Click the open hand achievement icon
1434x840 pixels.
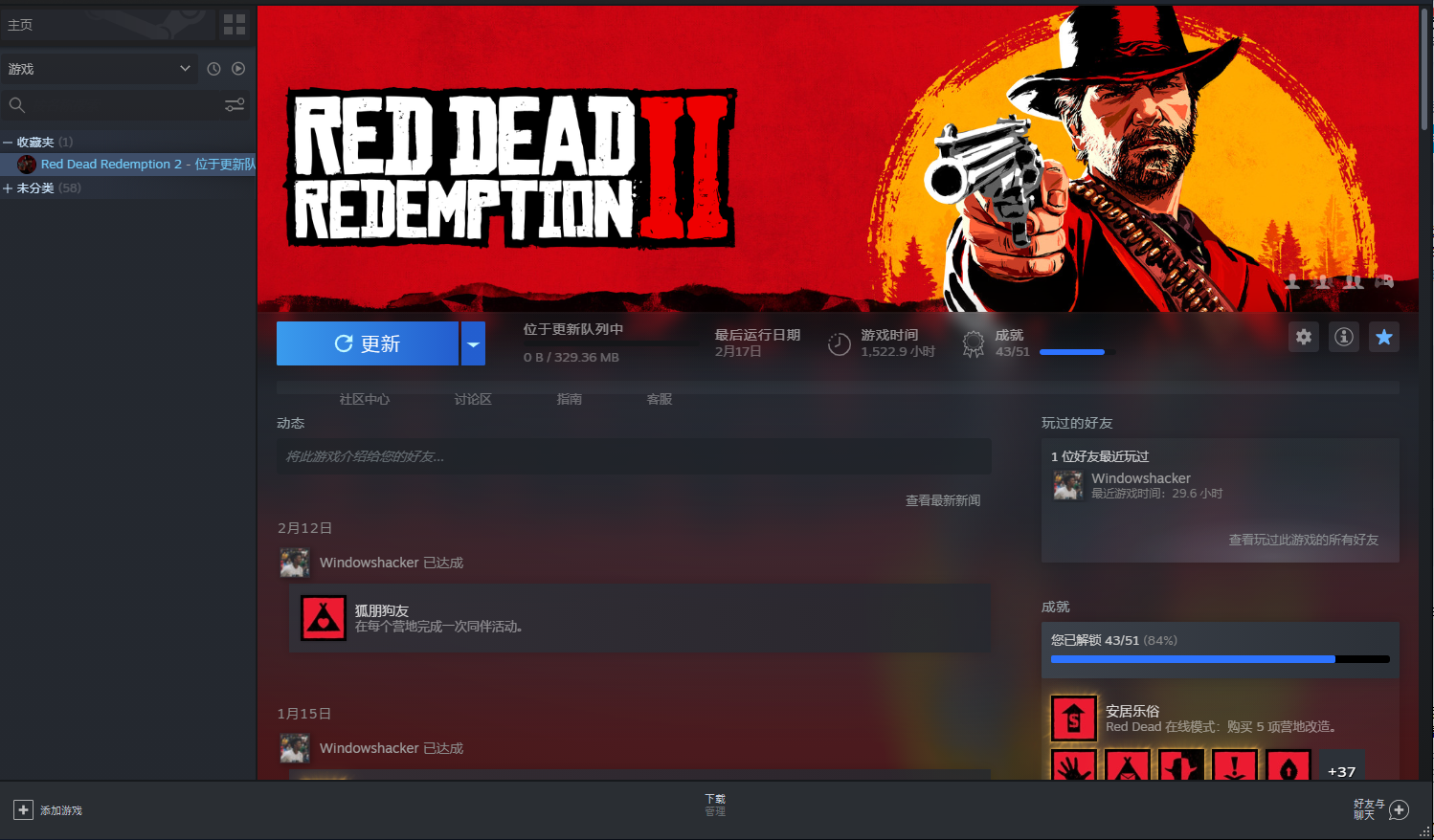(x=1074, y=765)
